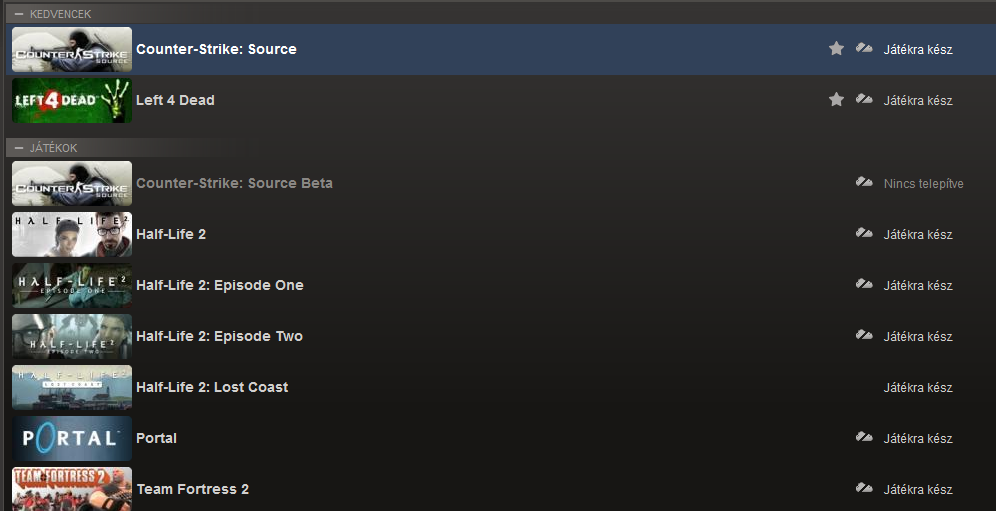Image resolution: width=996 pixels, height=511 pixels.
Task: Click the favorite star for Counter-Strike: Source
Action: click(836, 49)
